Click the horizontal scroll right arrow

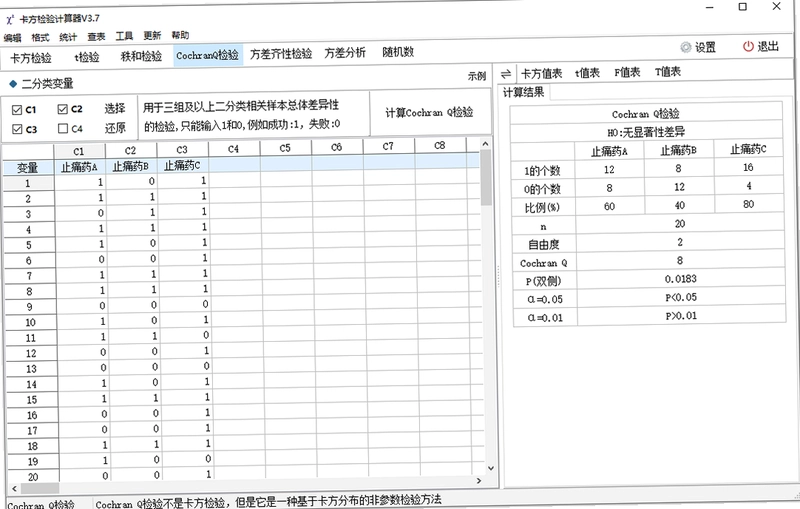click(479, 480)
